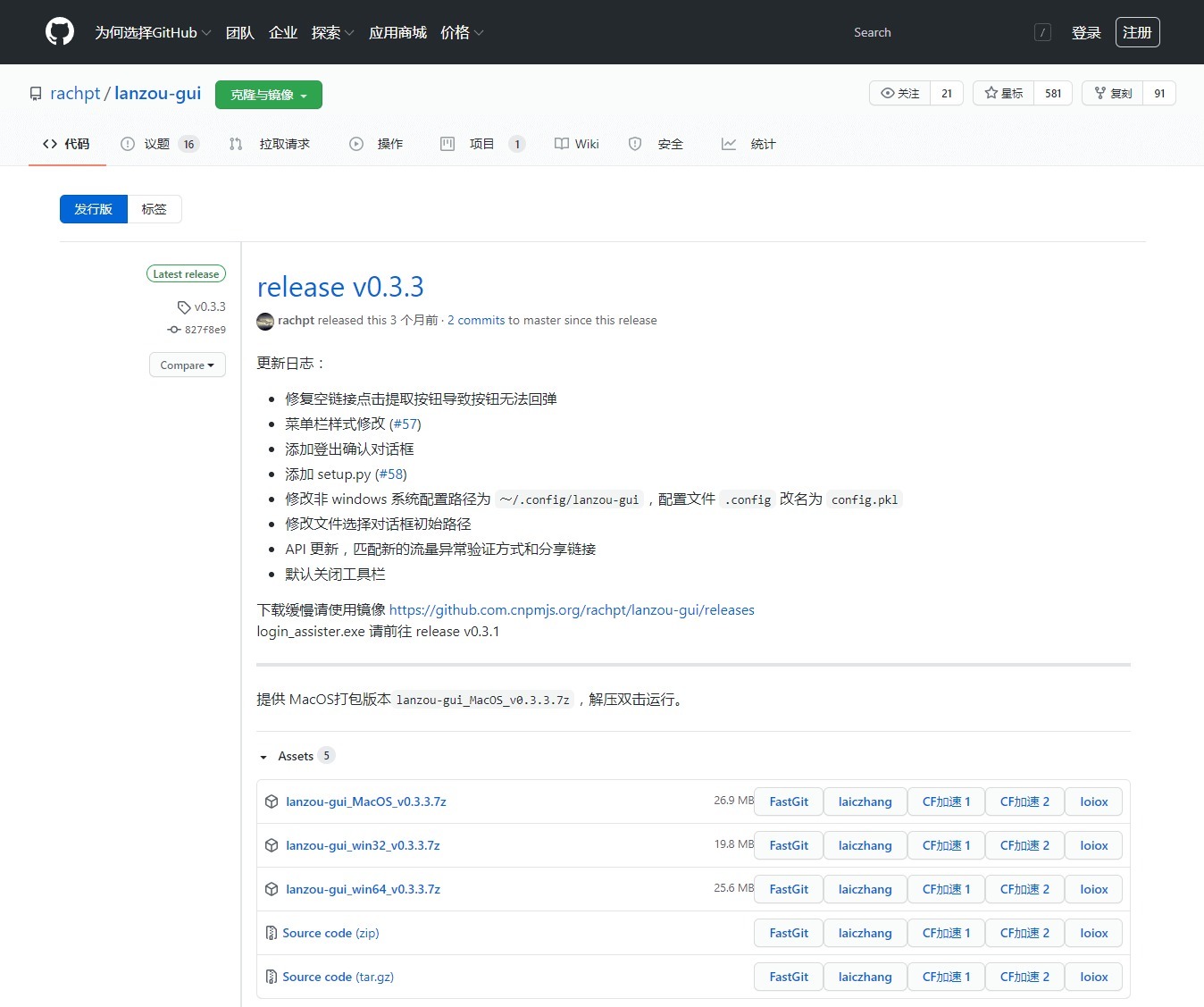This screenshot has width=1204, height=1007.
Task: Open the Compare dropdown
Action: click(187, 365)
